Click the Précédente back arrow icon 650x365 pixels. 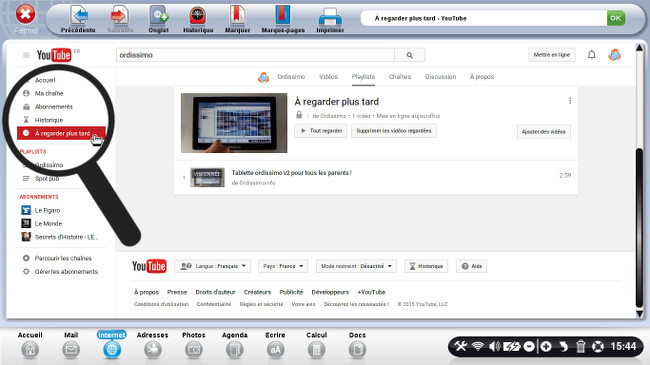coord(78,16)
